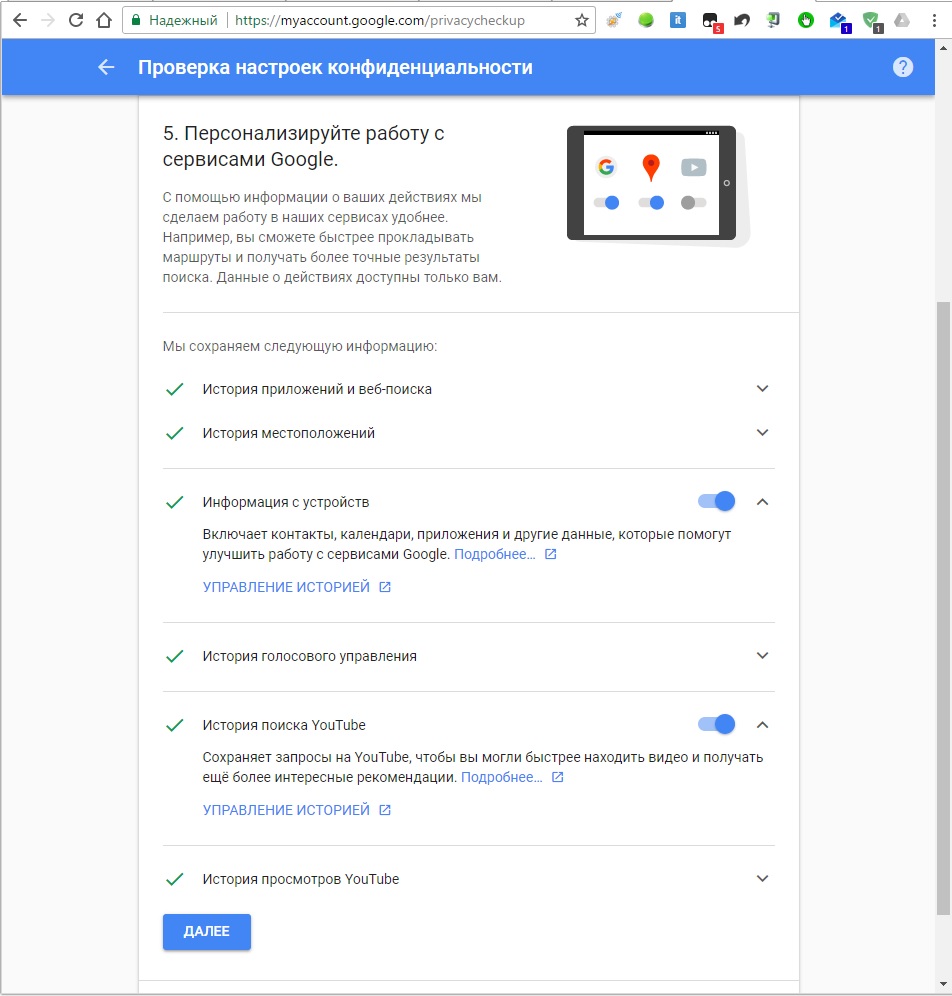
Task: Collapse the История поиска YouTube section
Action: pos(762,724)
